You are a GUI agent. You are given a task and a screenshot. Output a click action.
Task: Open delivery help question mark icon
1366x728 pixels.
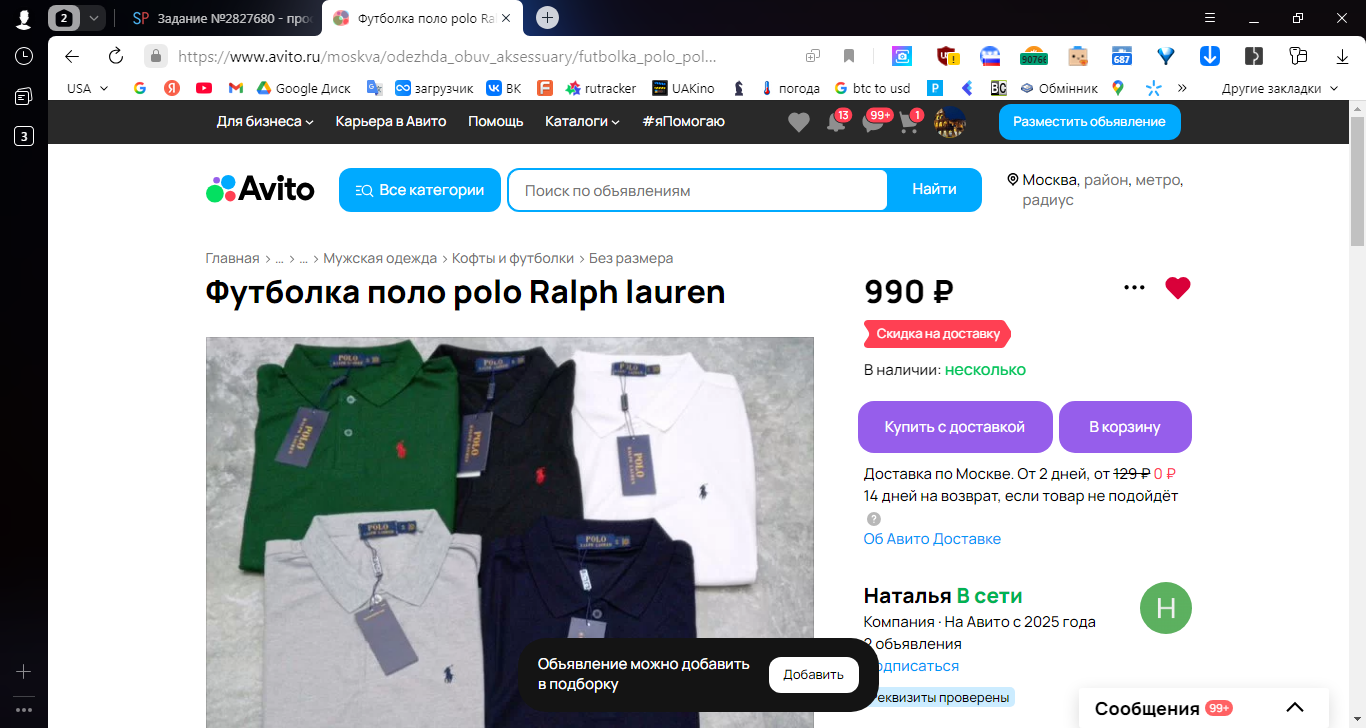[x=874, y=518]
